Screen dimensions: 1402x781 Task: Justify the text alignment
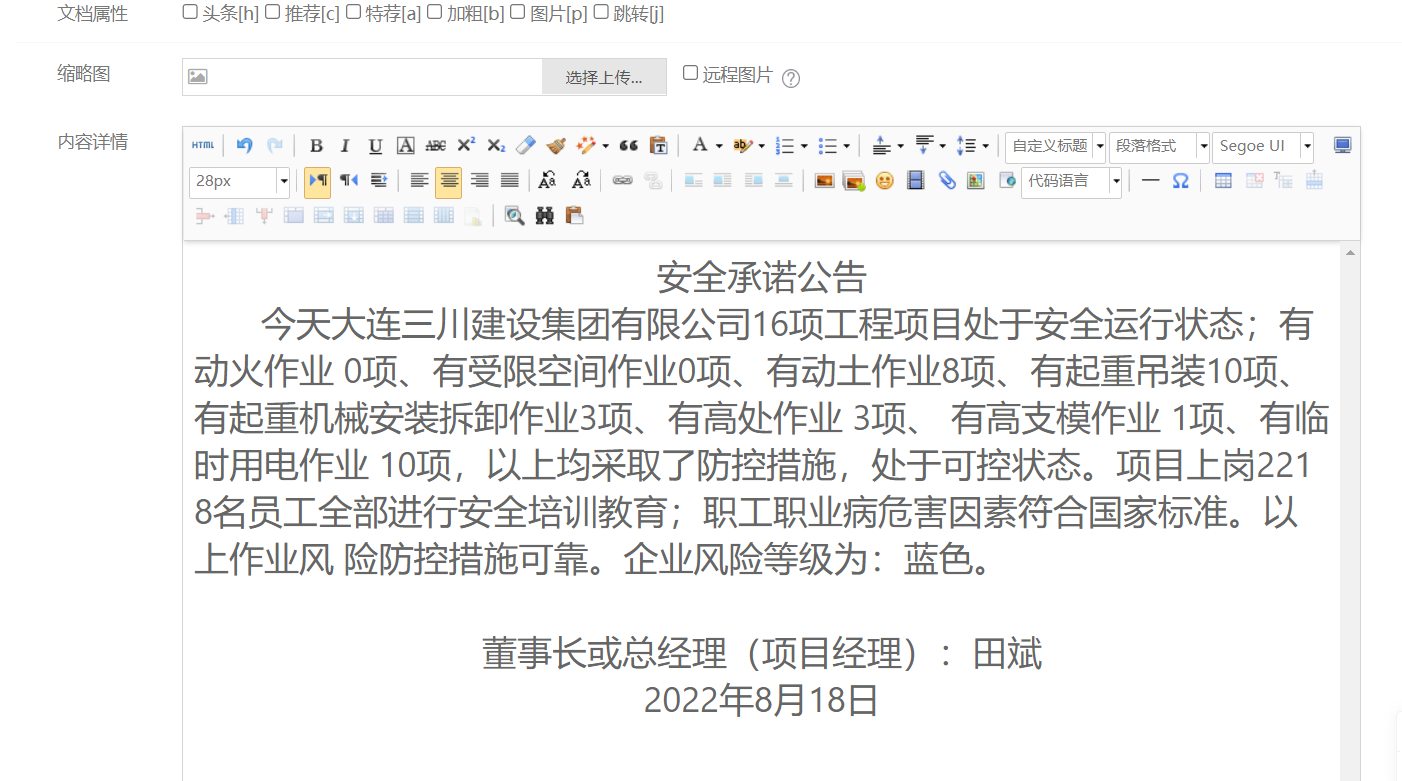[510, 181]
